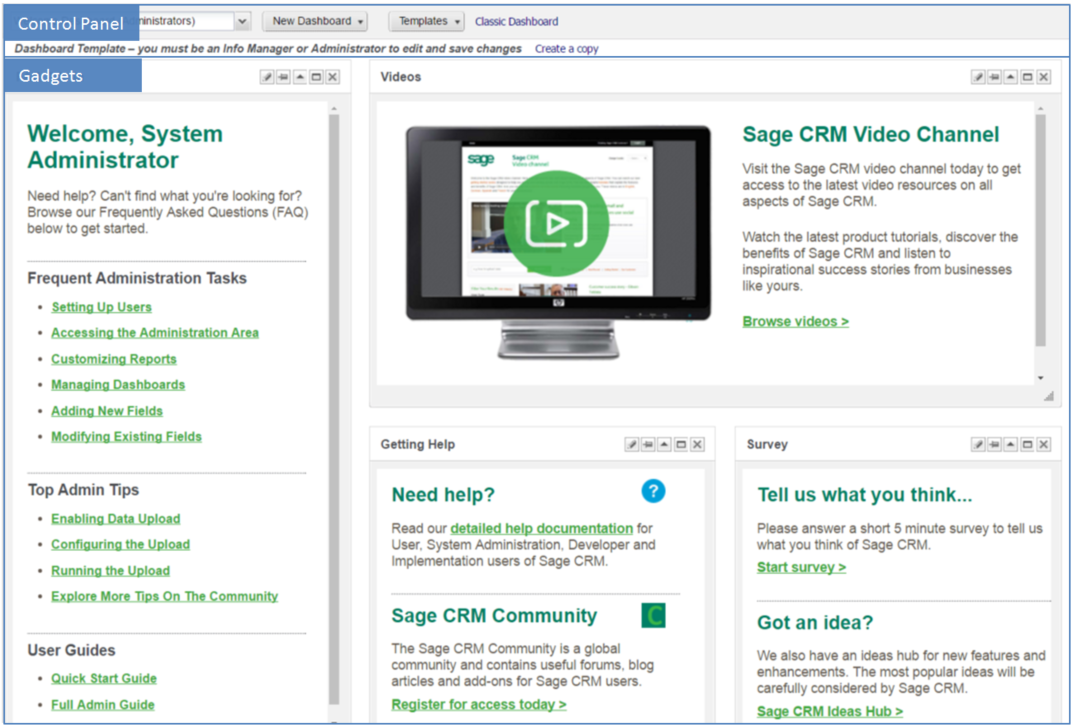Click the pin icon on the Videos gadget

click(995, 77)
